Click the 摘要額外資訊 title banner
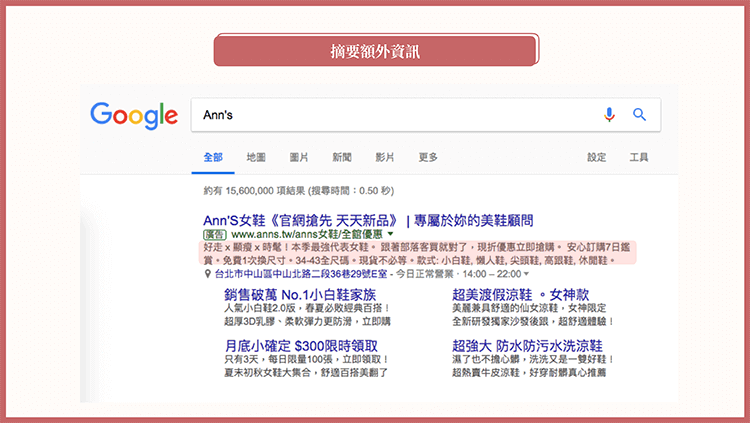The height and width of the screenshot is (423, 750). [x=376, y=50]
